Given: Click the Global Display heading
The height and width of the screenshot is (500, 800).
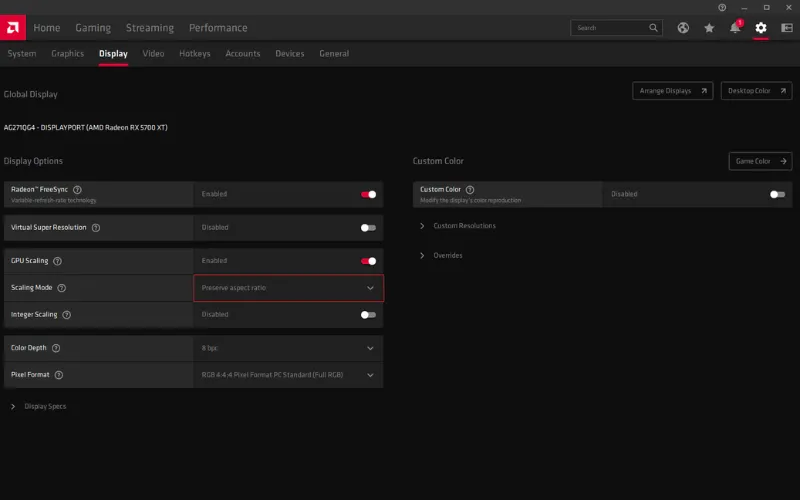Looking at the screenshot, I should pyautogui.click(x=31, y=94).
